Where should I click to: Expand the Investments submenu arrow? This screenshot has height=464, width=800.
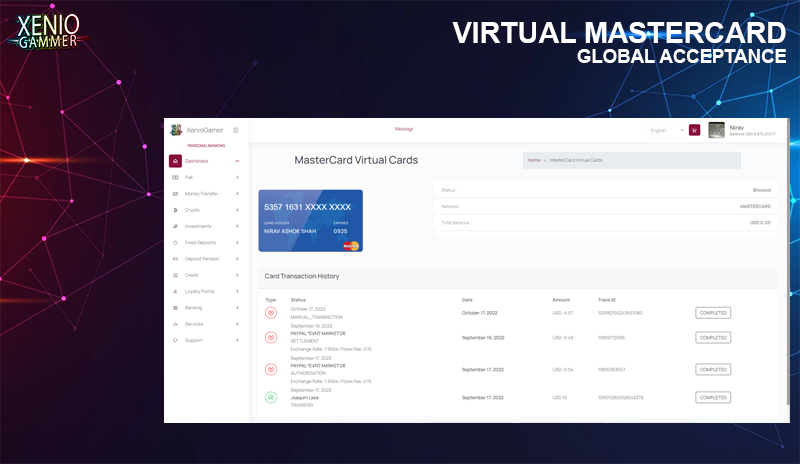click(x=237, y=226)
